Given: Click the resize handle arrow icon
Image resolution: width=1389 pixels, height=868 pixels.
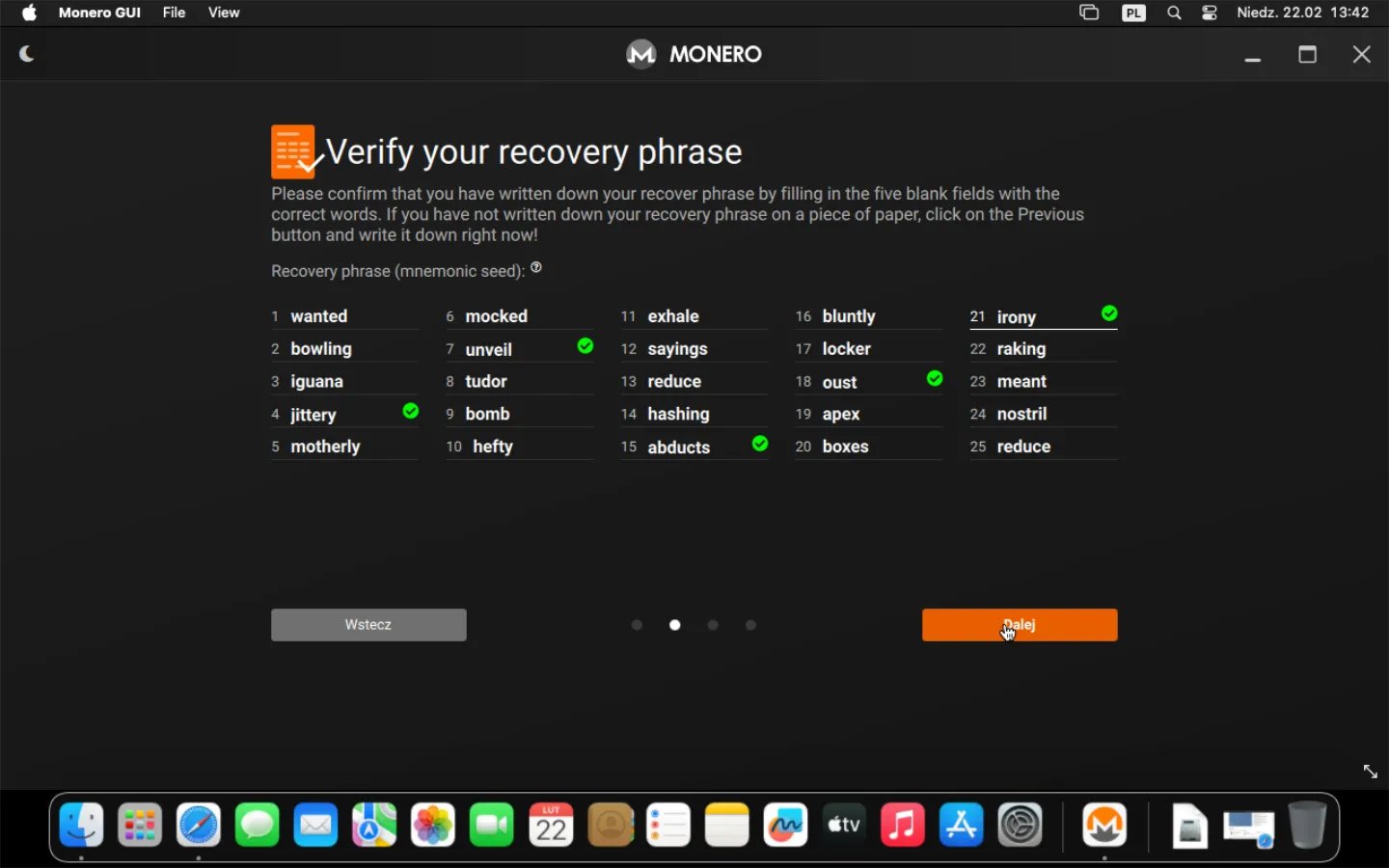Looking at the screenshot, I should point(1371,772).
